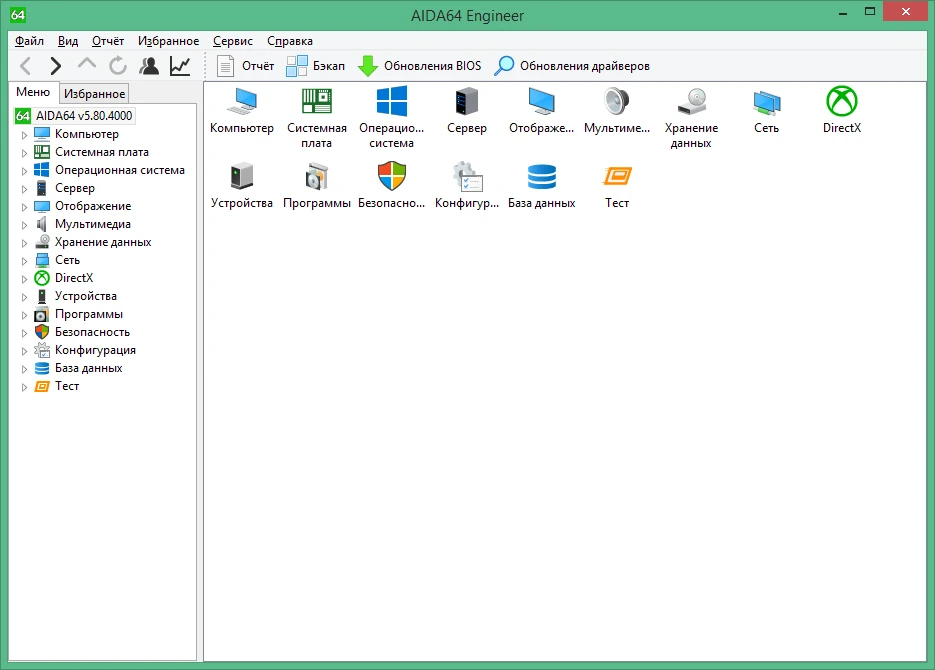935x670 pixels.
Task: Expand the Мультимедиа tree node
Action: 24,225
